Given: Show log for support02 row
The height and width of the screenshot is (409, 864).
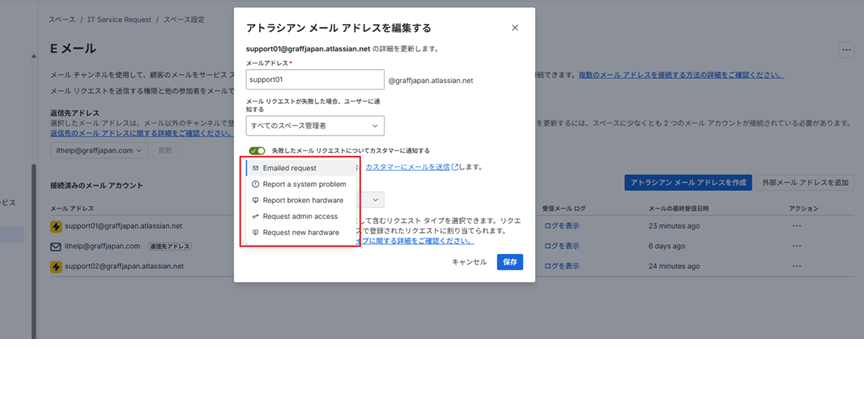Looking at the screenshot, I should point(561,266).
